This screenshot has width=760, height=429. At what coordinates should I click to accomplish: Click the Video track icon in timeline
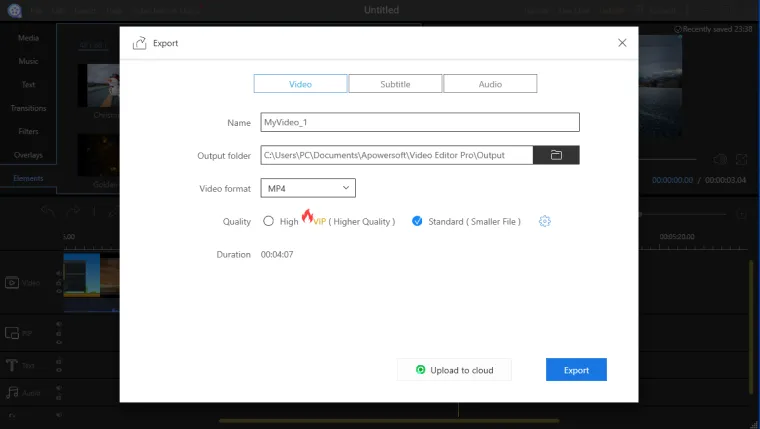pos(14,283)
